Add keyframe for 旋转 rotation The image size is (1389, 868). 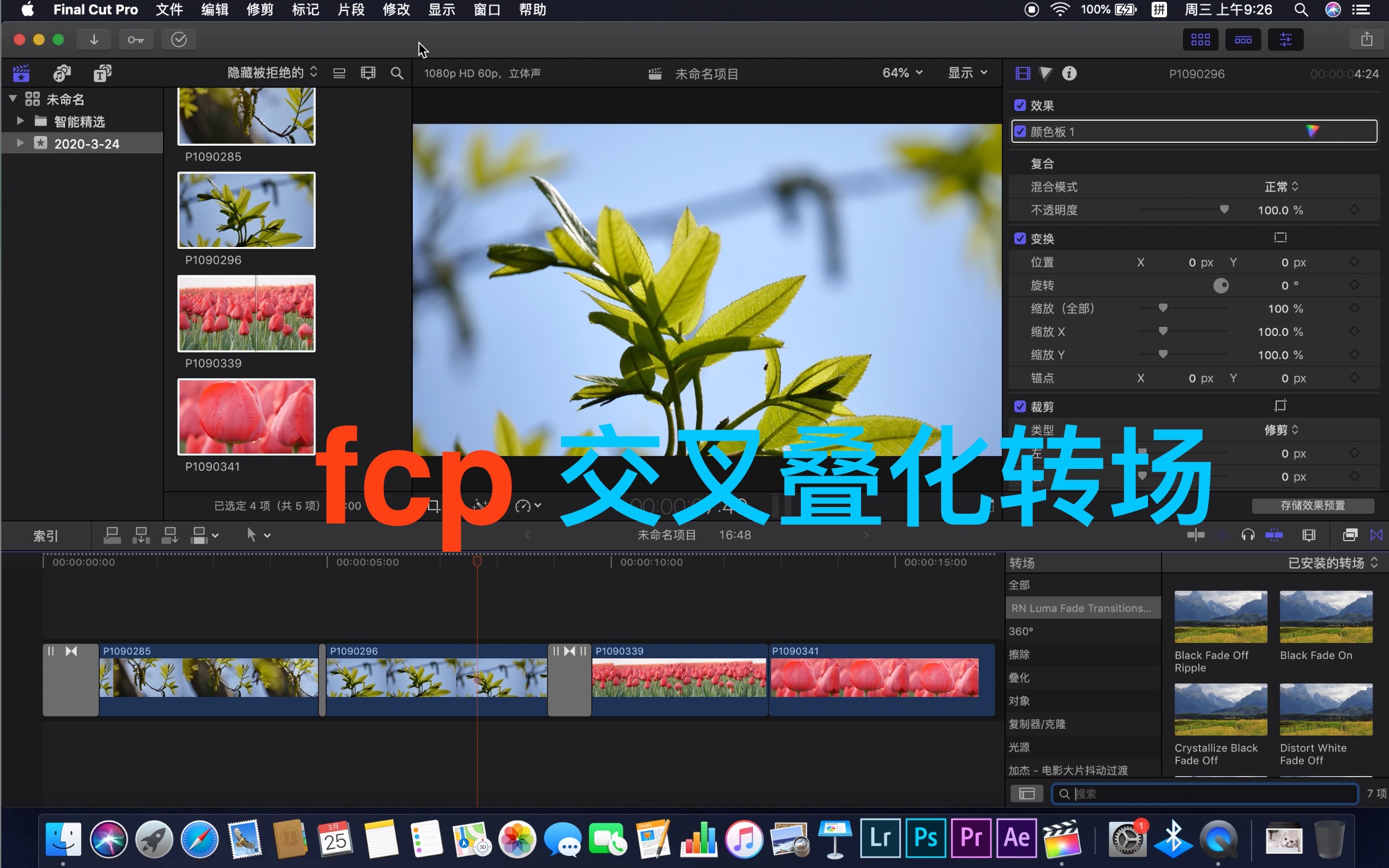(1355, 285)
